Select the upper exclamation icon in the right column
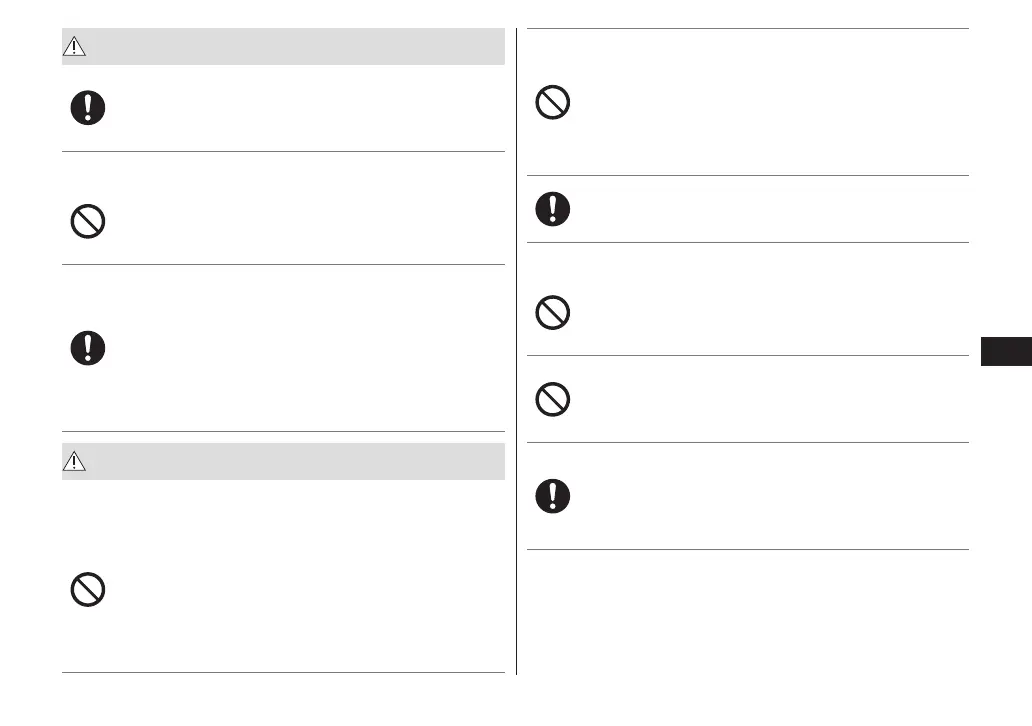This screenshot has height=726, width=1032. tap(553, 208)
